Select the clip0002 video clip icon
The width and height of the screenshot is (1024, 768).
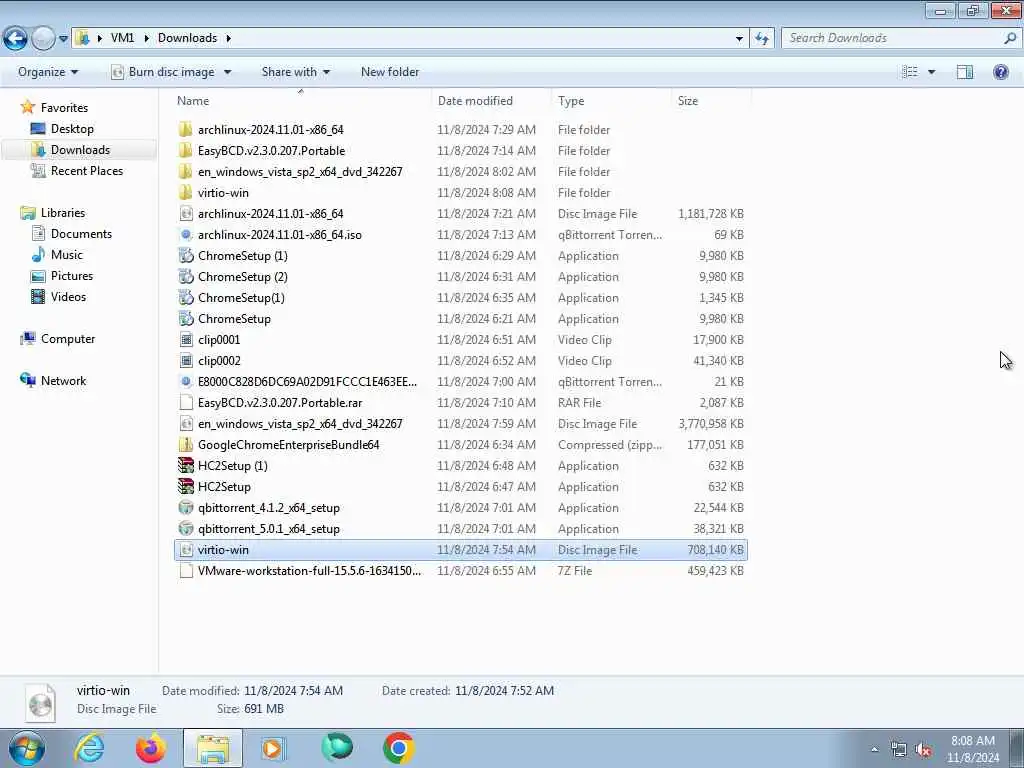tap(186, 360)
